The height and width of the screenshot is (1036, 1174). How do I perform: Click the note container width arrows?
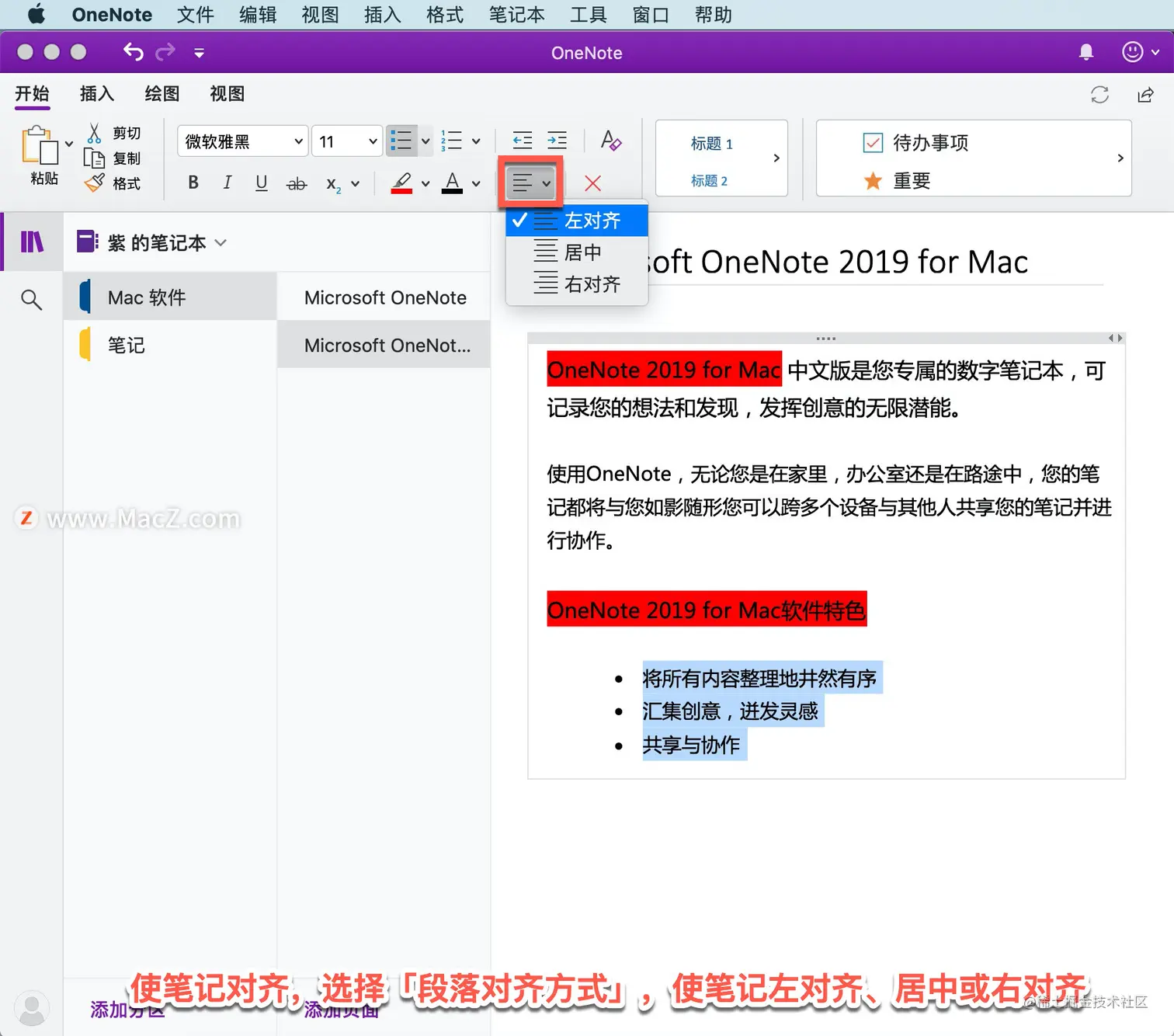click(x=1115, y=338)
